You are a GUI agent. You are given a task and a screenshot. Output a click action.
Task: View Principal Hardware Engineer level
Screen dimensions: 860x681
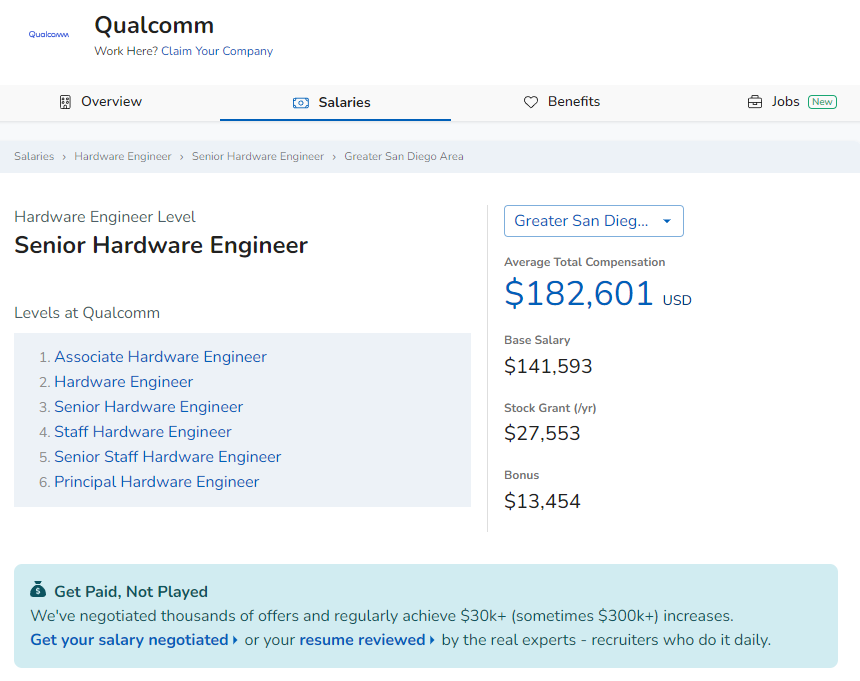point(156,482)
